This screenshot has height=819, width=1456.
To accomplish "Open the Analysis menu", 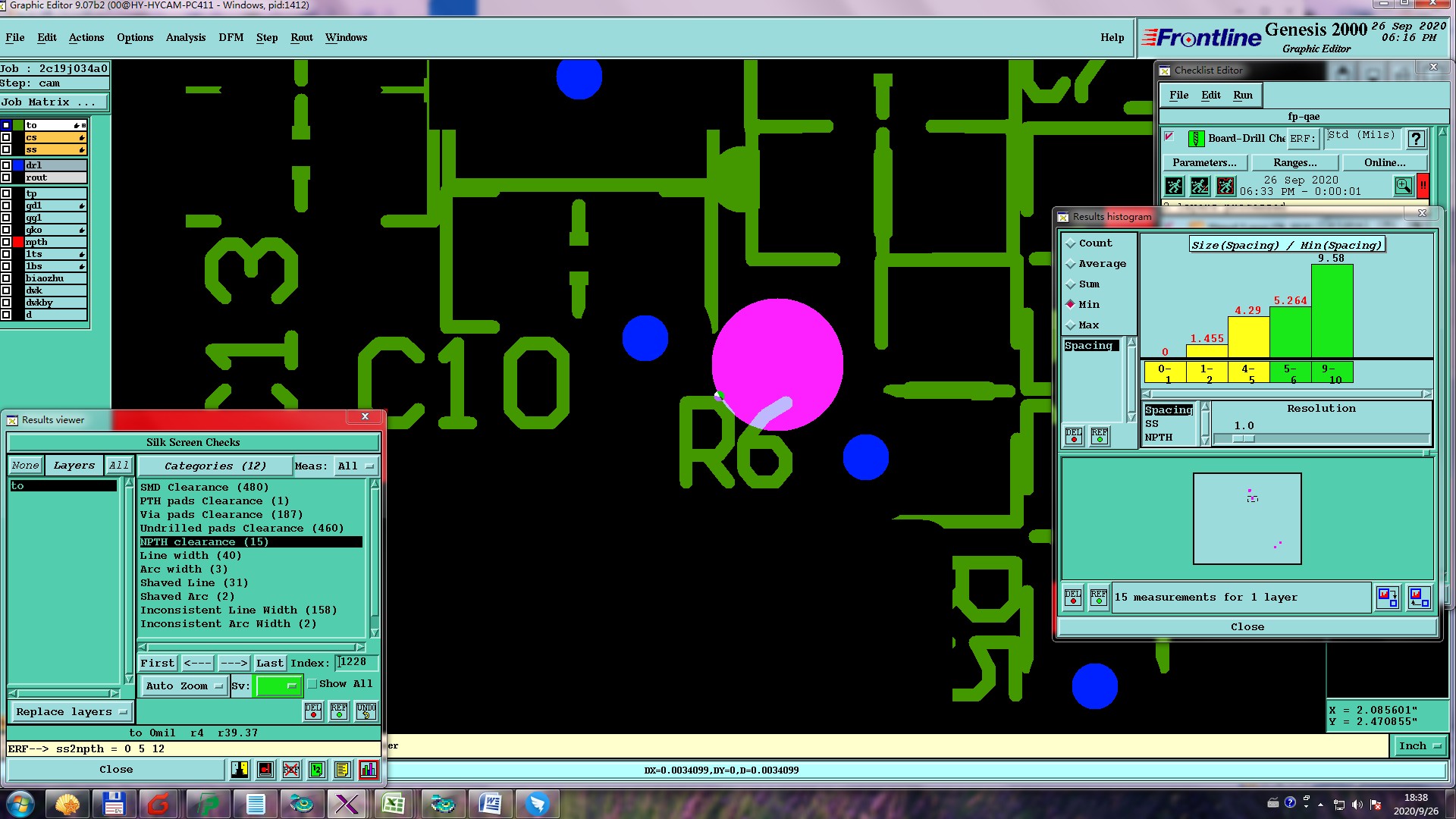I will [186, 37].
